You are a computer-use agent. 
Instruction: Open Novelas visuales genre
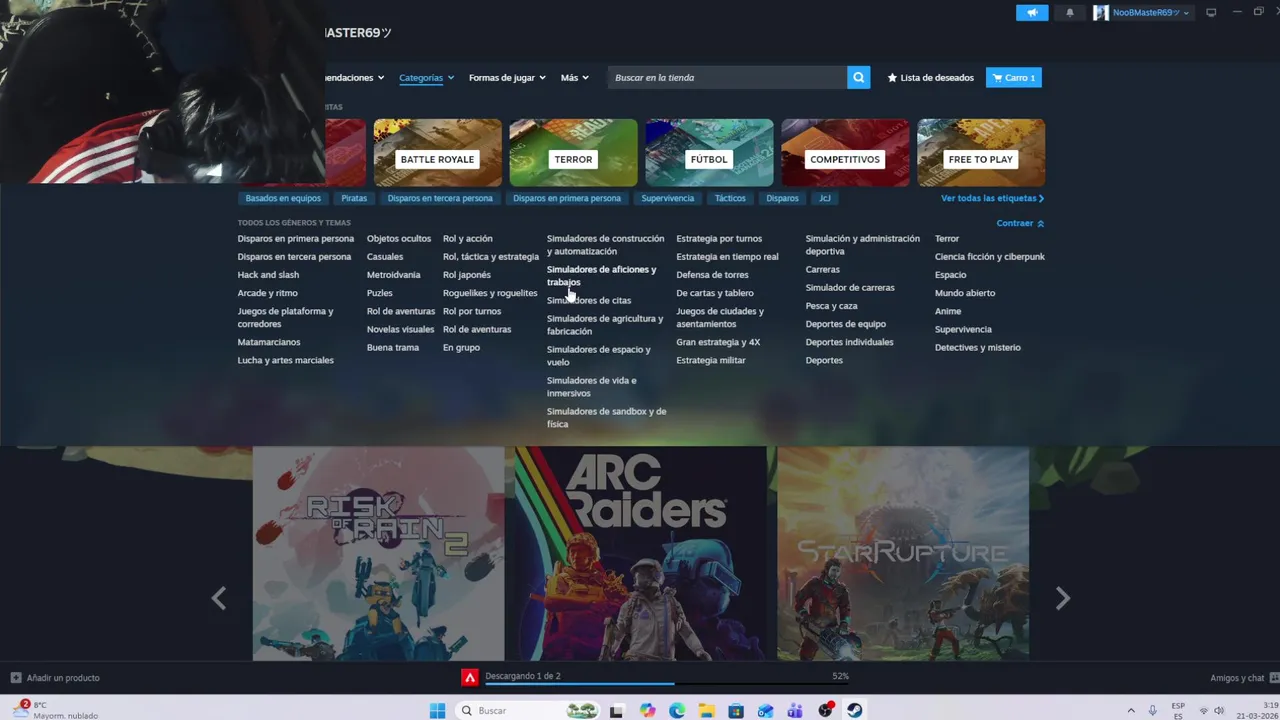coord(400,329)
